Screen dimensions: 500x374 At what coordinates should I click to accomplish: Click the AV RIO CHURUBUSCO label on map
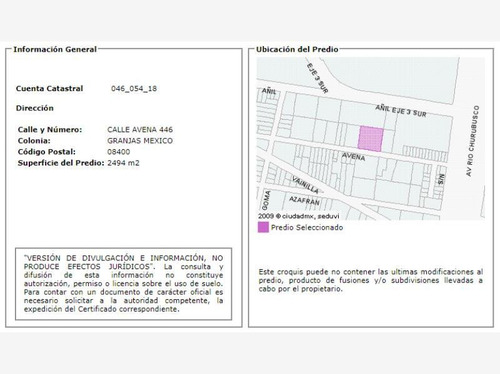tap(473, 141)
